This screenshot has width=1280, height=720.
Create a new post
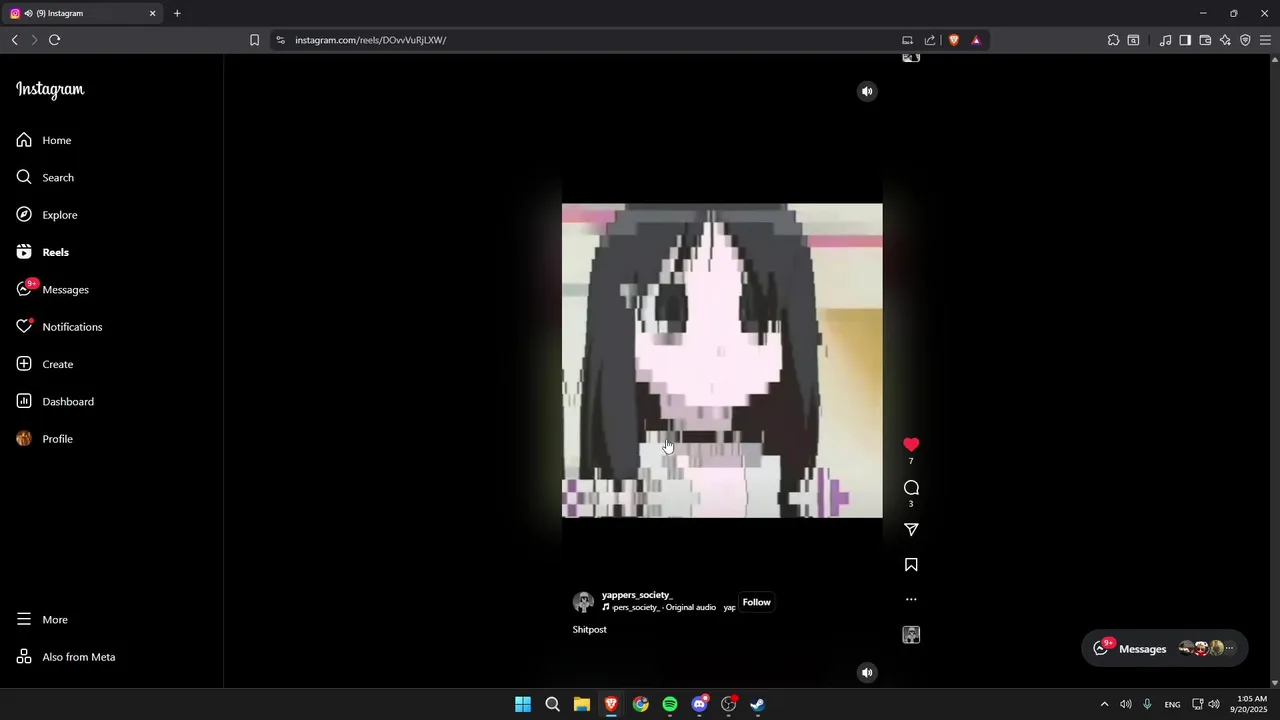coord(44,364)
